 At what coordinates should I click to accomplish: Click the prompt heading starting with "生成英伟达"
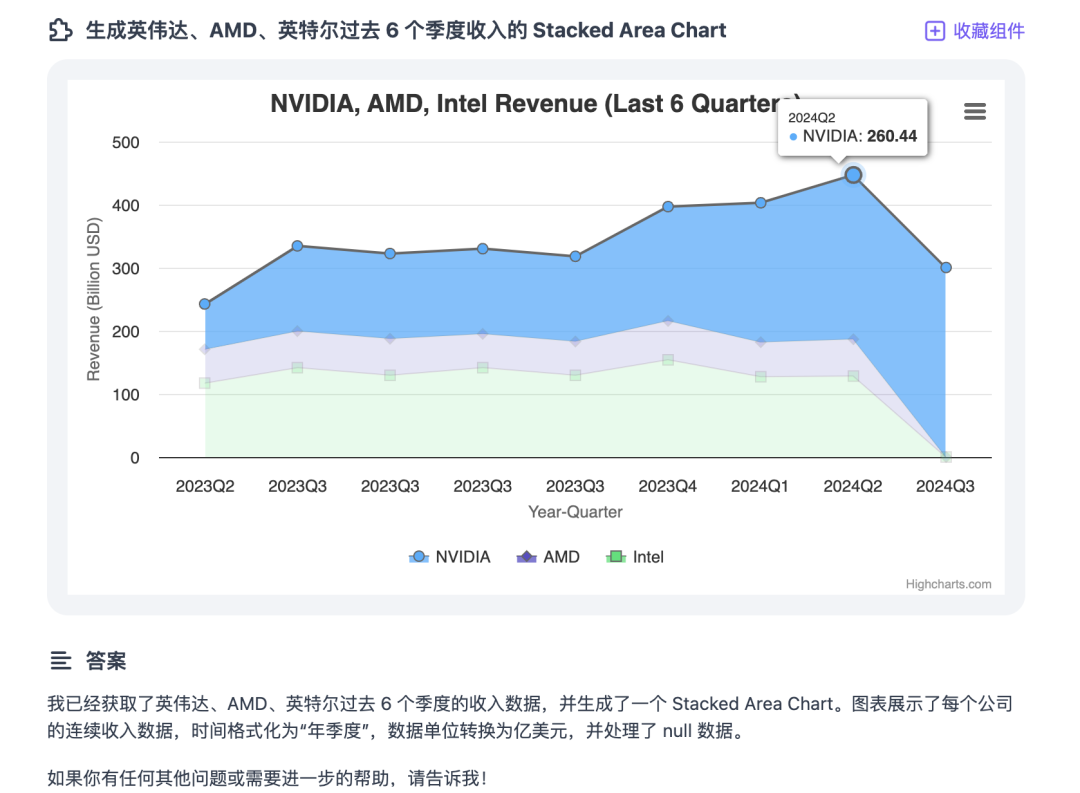click(406, 30)
